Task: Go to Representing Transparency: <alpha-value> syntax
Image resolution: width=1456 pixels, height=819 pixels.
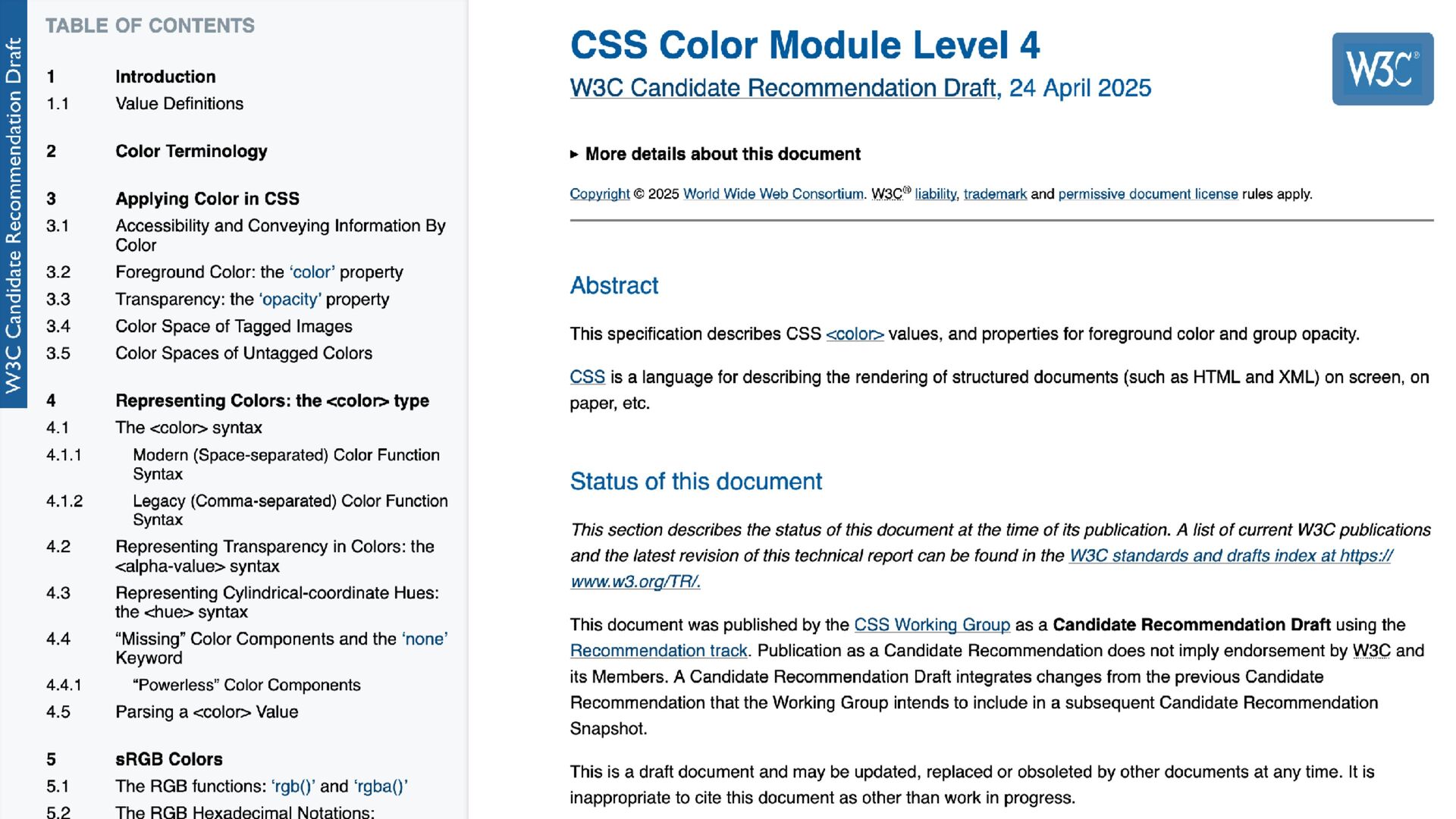Action: [275, 557]
